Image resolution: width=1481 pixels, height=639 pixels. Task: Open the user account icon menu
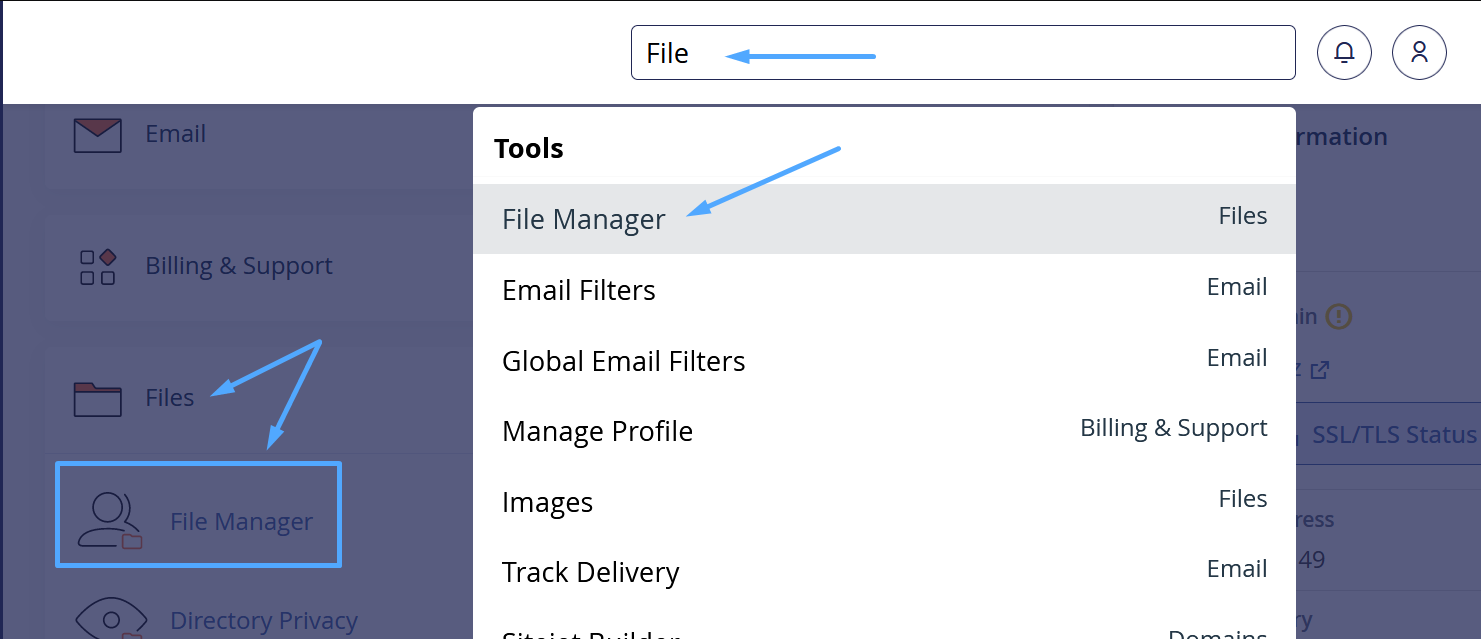1419,52
